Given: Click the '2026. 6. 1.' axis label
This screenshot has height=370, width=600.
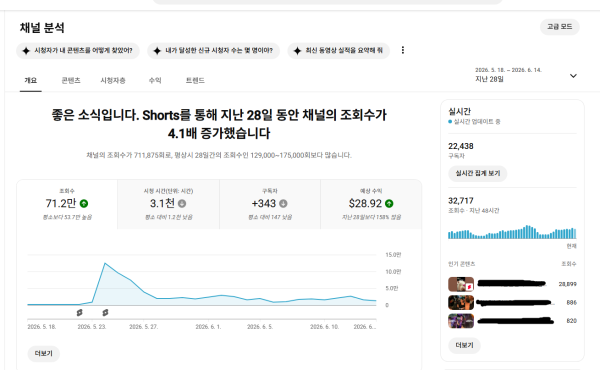Looking at the screenshot, I should tap(208, 327).
